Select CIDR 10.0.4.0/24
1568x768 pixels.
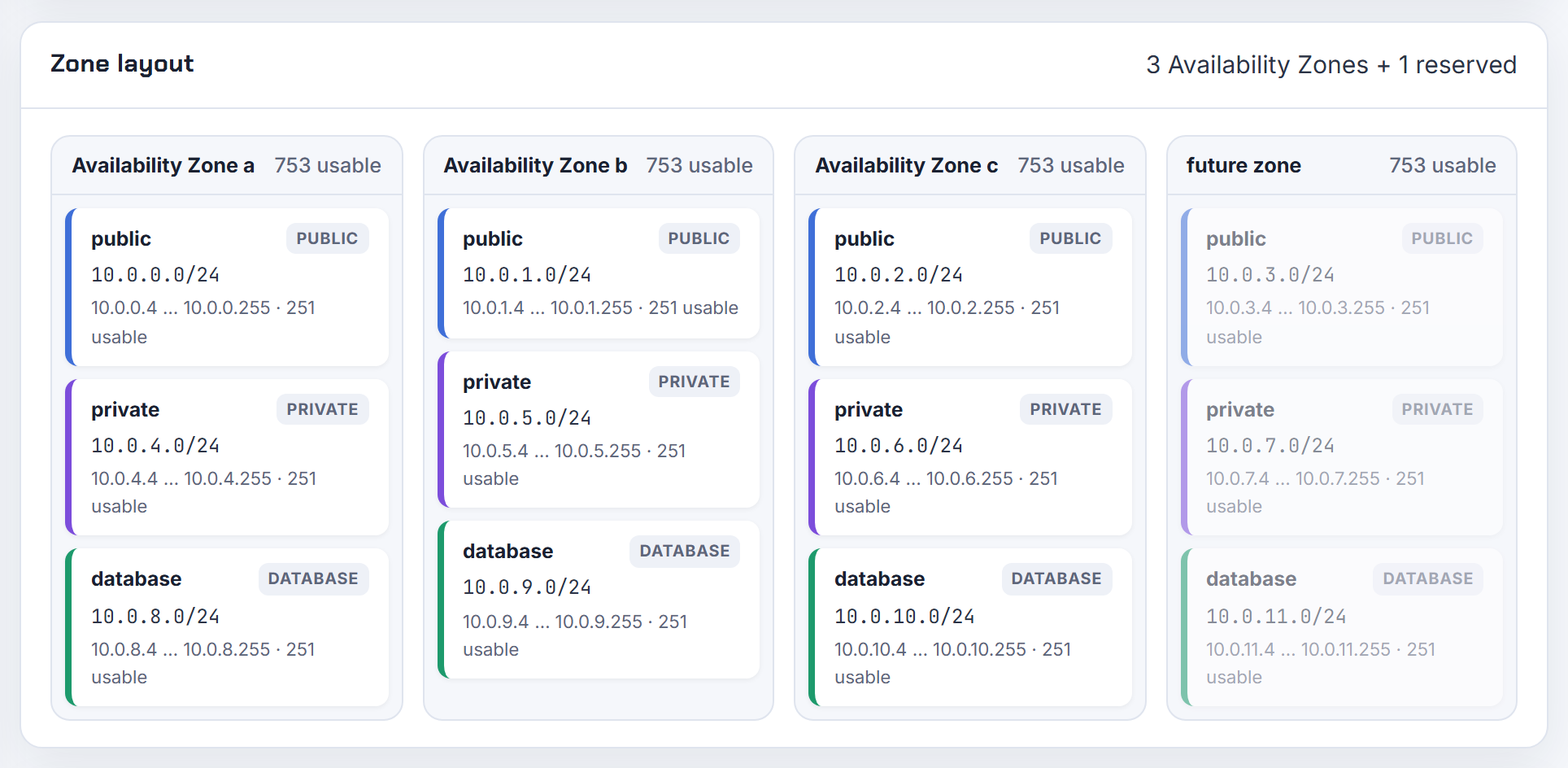click(x=155, y=446)
